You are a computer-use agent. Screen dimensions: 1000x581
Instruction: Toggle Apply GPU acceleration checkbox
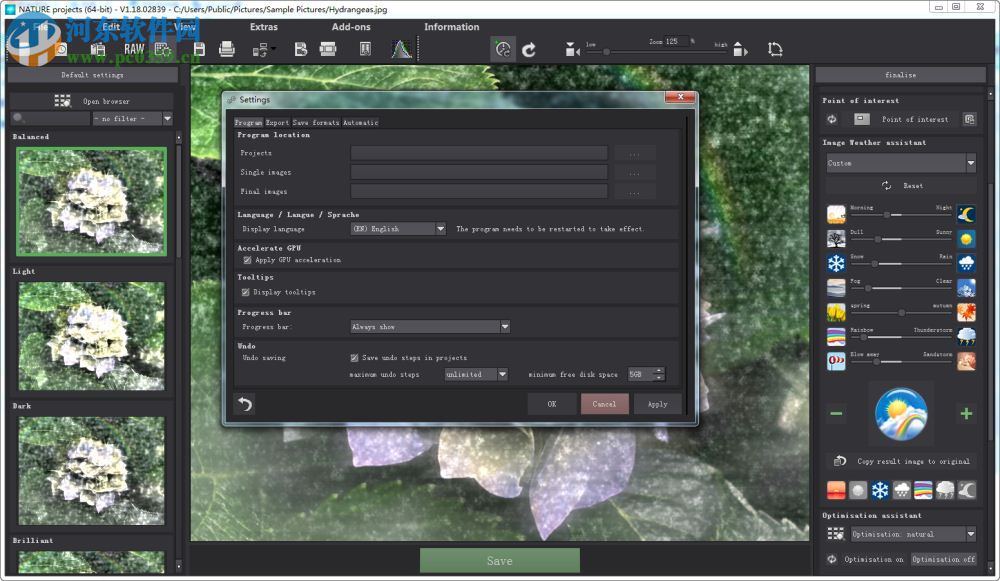tap(247, 260)
